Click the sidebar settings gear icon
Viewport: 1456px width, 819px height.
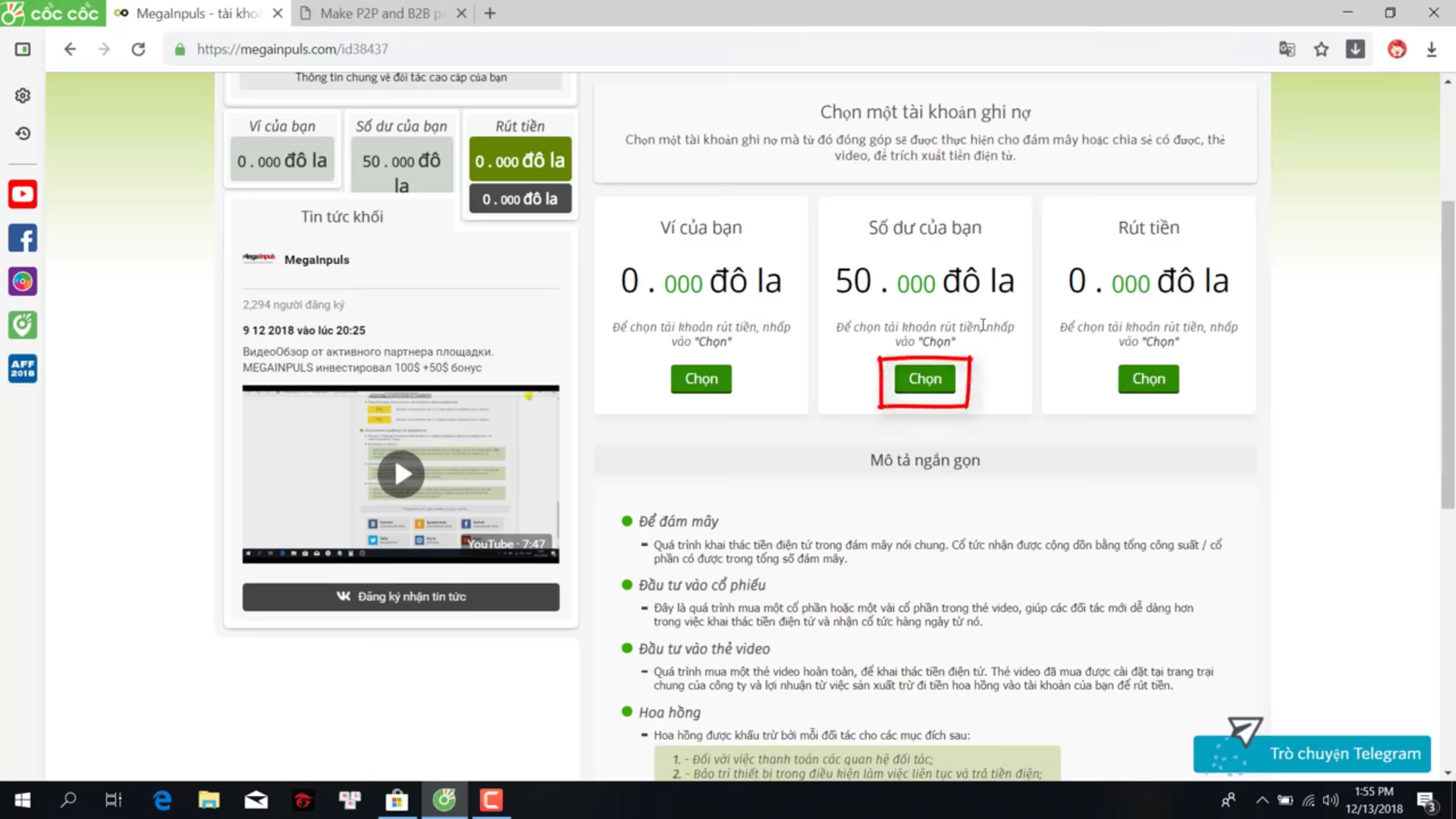click(23, 96)
